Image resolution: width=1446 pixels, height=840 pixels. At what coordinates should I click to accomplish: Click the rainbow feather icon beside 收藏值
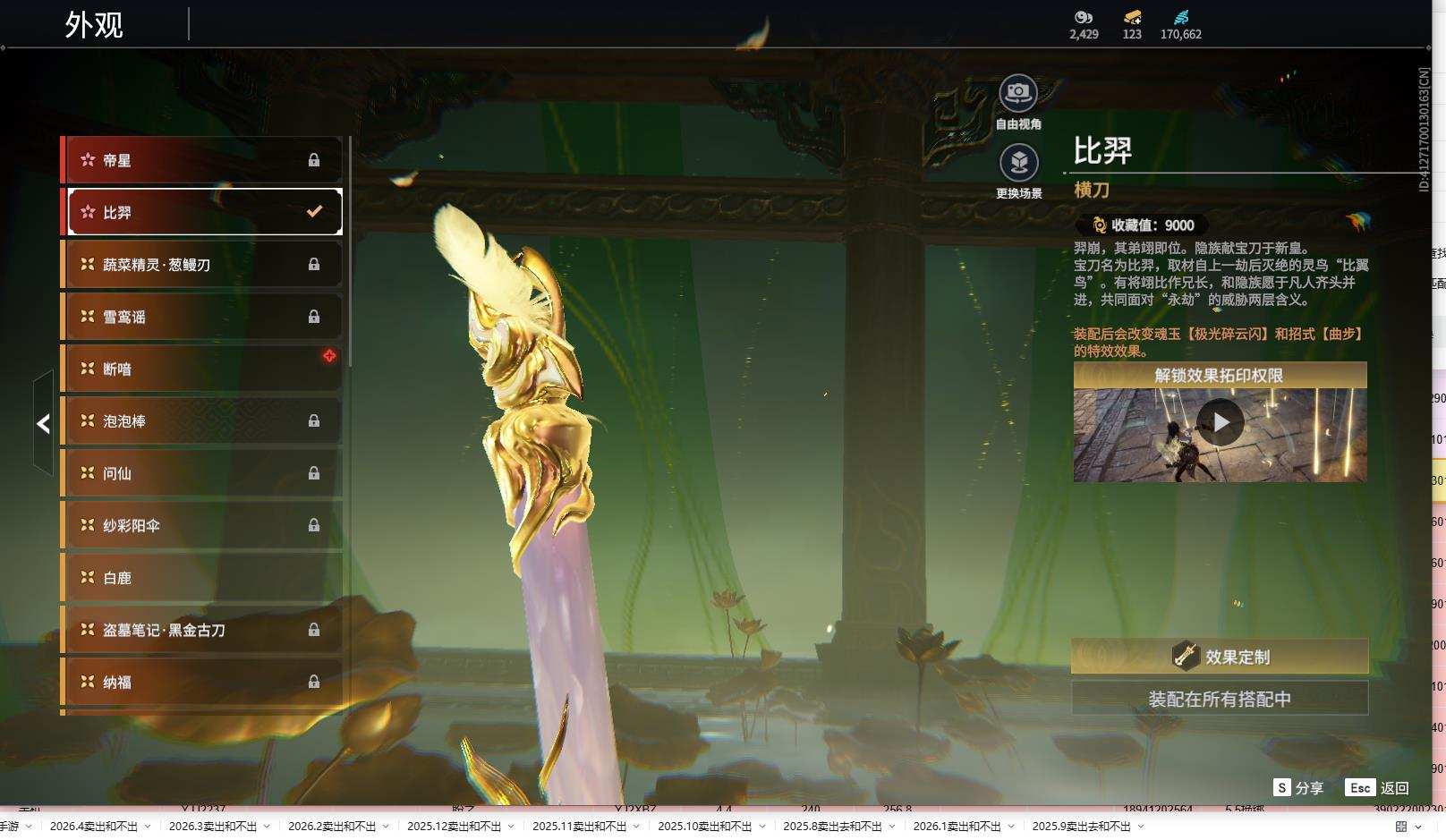point(1357,221)
